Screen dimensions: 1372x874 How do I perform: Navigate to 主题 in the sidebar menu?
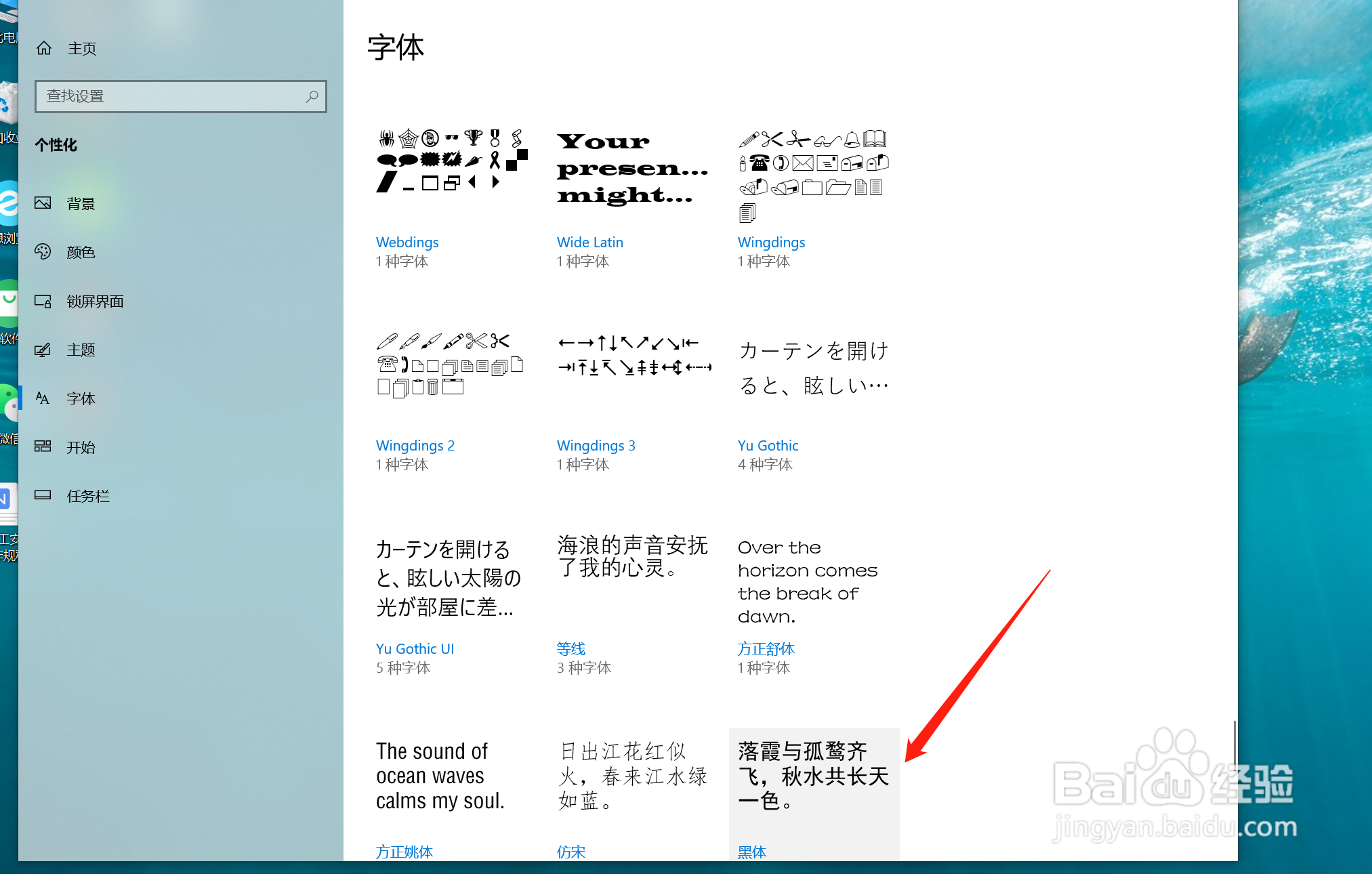81,350
